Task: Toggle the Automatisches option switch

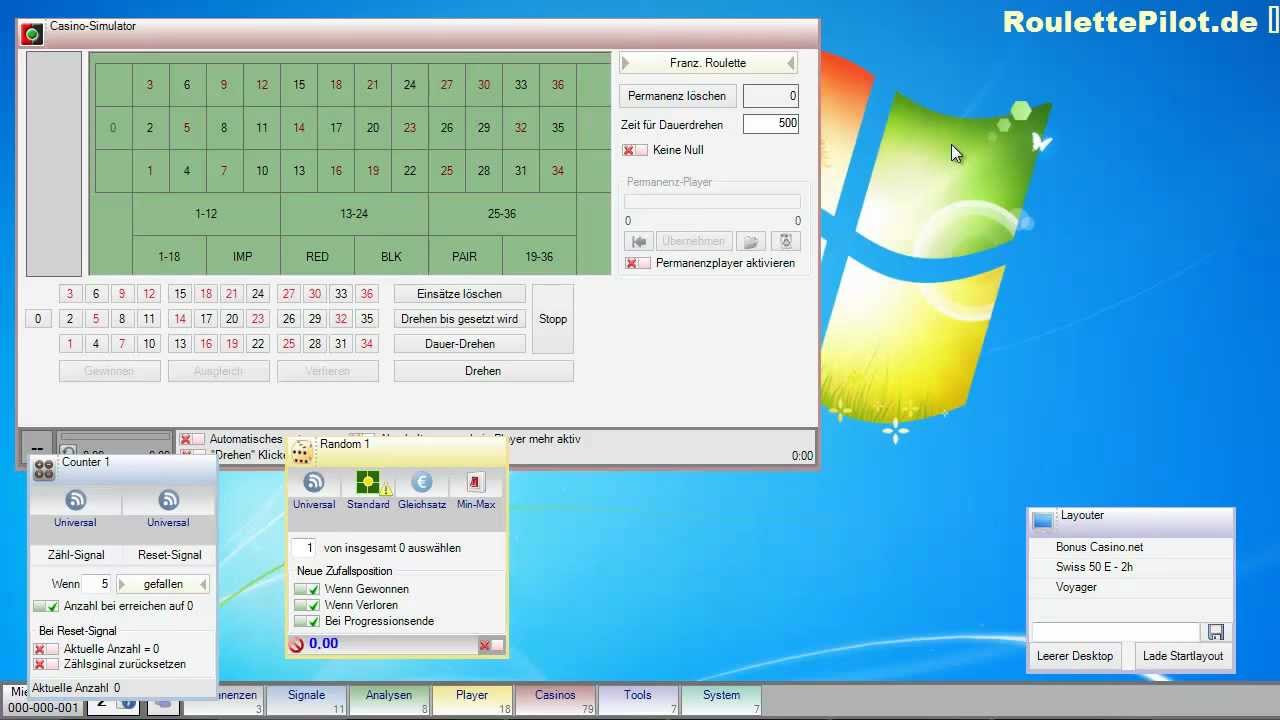Action: coord(192,439)
